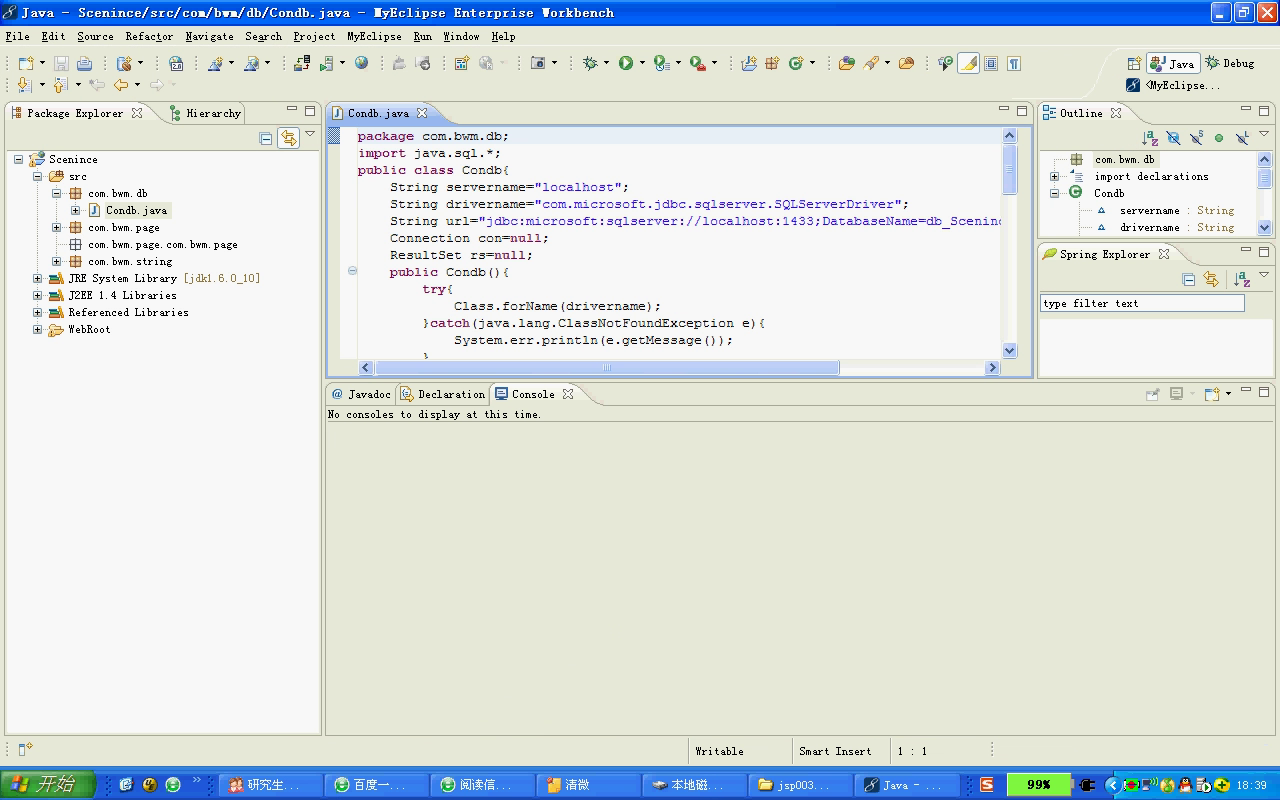Expand the com.bwm.page package
Screen dimensions: 1280x800
tap(57, 227)
